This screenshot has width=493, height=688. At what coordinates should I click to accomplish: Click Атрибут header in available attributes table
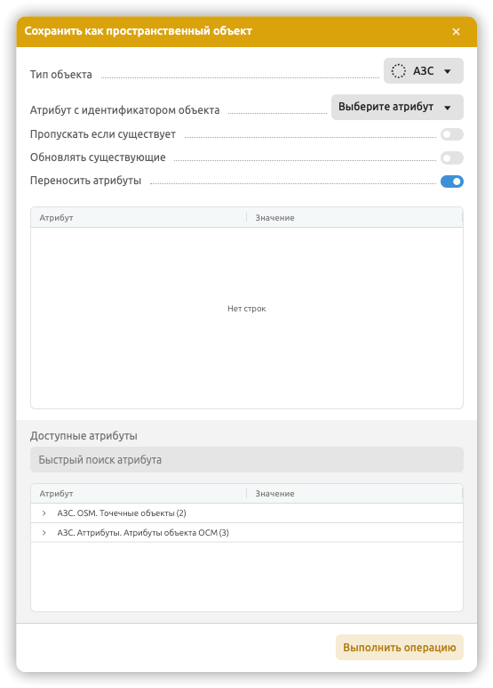point(139,494)
